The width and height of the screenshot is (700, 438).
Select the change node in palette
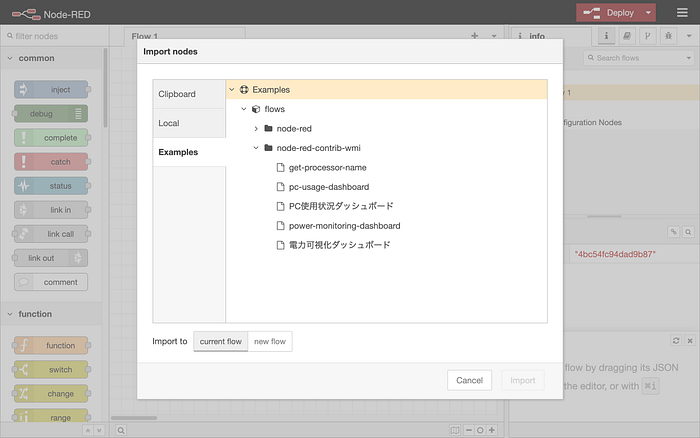point(51,393)
